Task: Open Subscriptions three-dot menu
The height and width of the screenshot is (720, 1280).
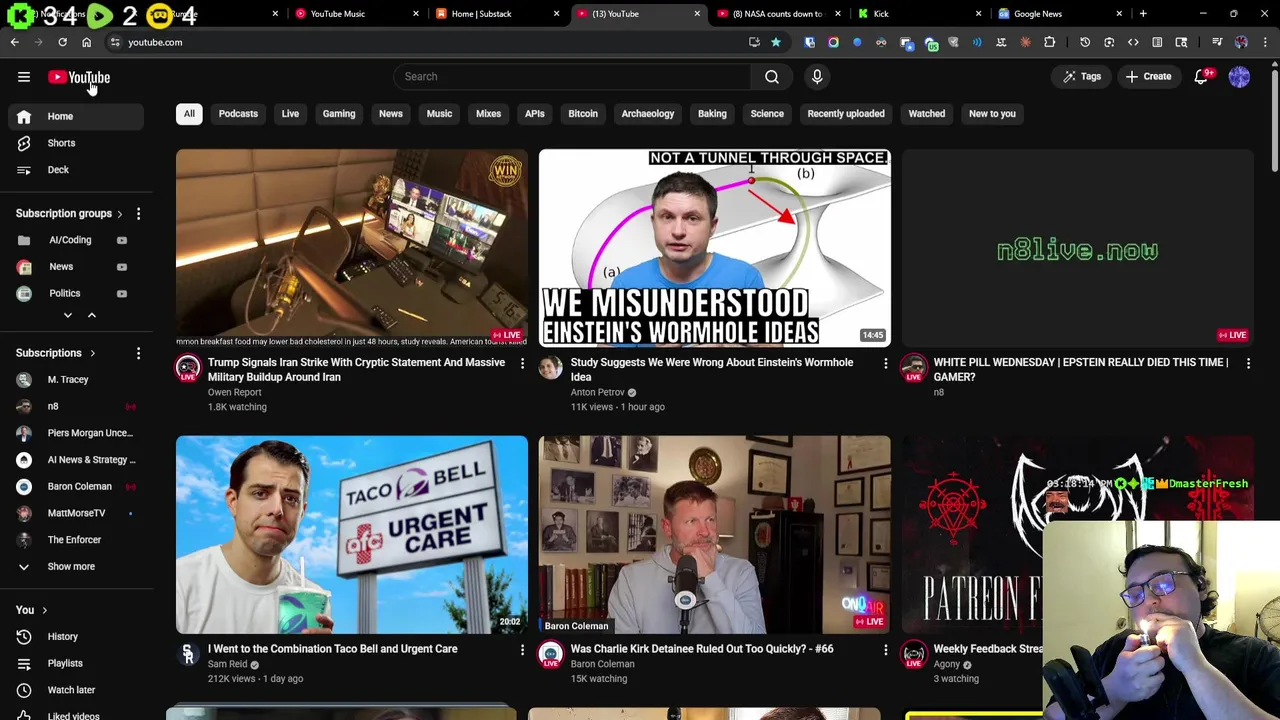Action: [138, 353]
